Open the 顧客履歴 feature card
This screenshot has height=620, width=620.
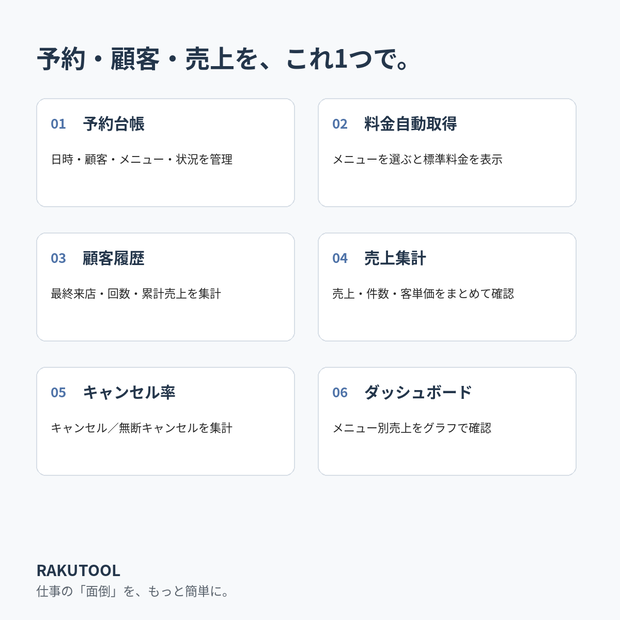(x=165, y=287)
